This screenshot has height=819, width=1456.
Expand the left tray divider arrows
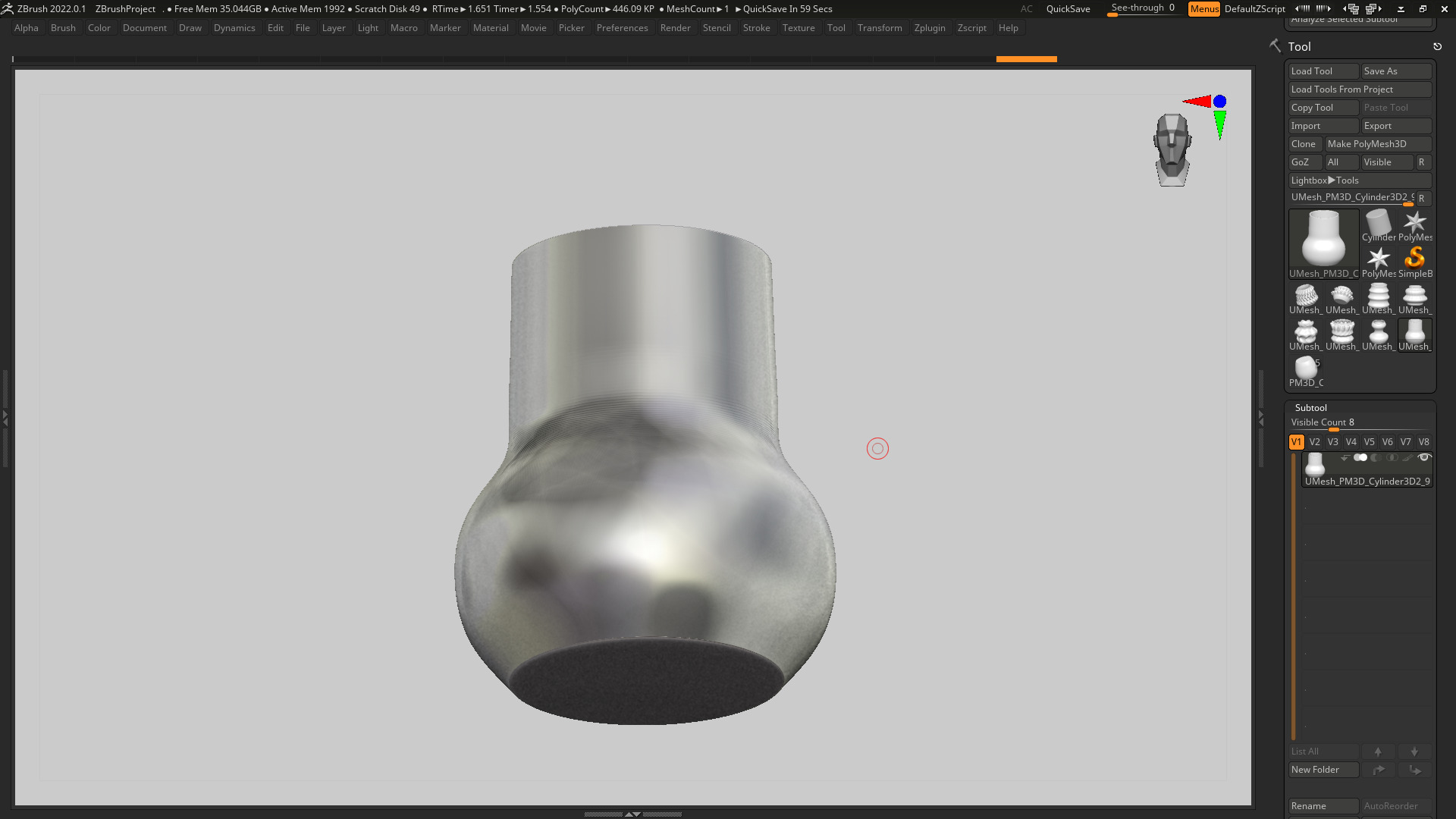click(x=5, y=417)
